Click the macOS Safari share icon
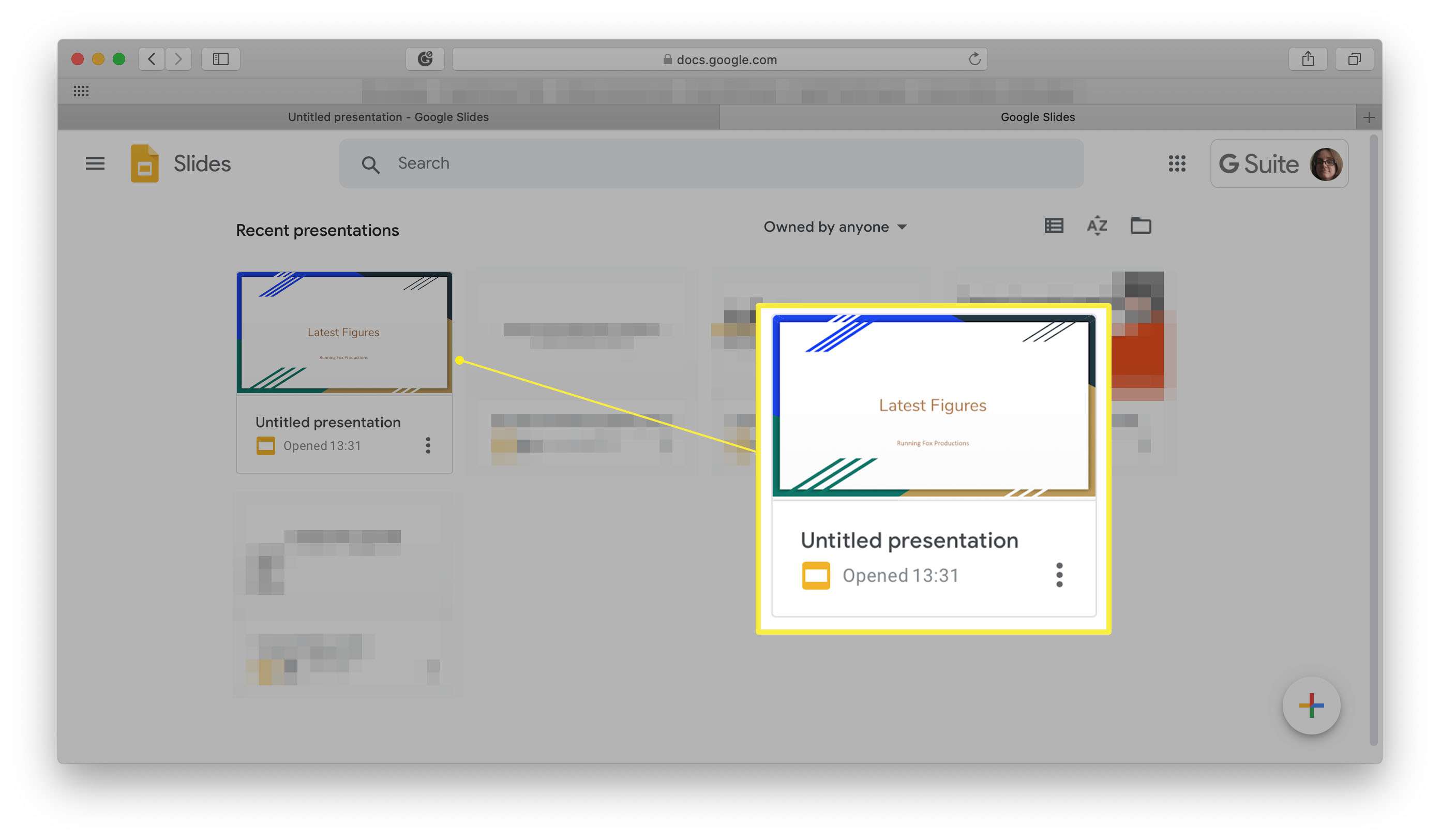The image size is (1440, 840). (1307, 58)
